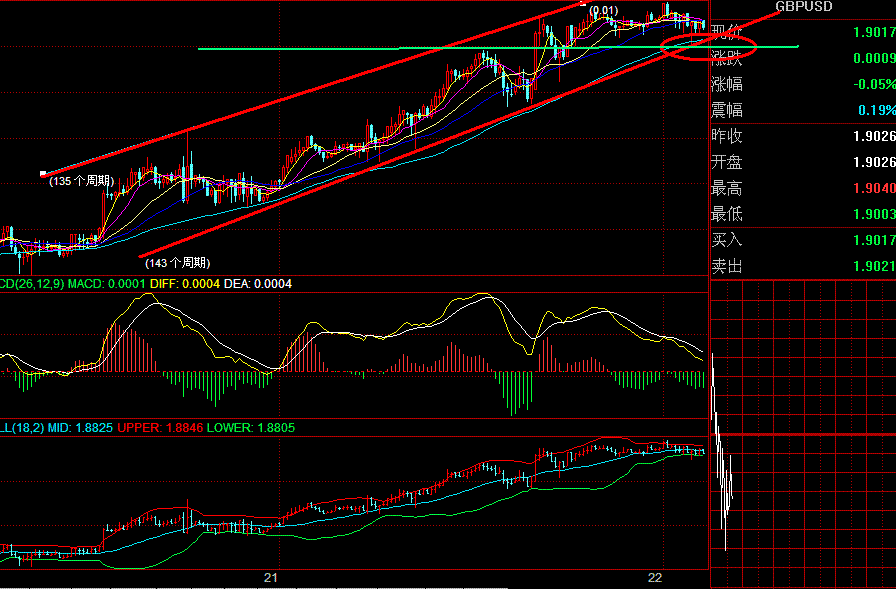Select the 开盘 value 1.9026
The height and width of the screenshot is (589, 896).
tap(874, 162)
